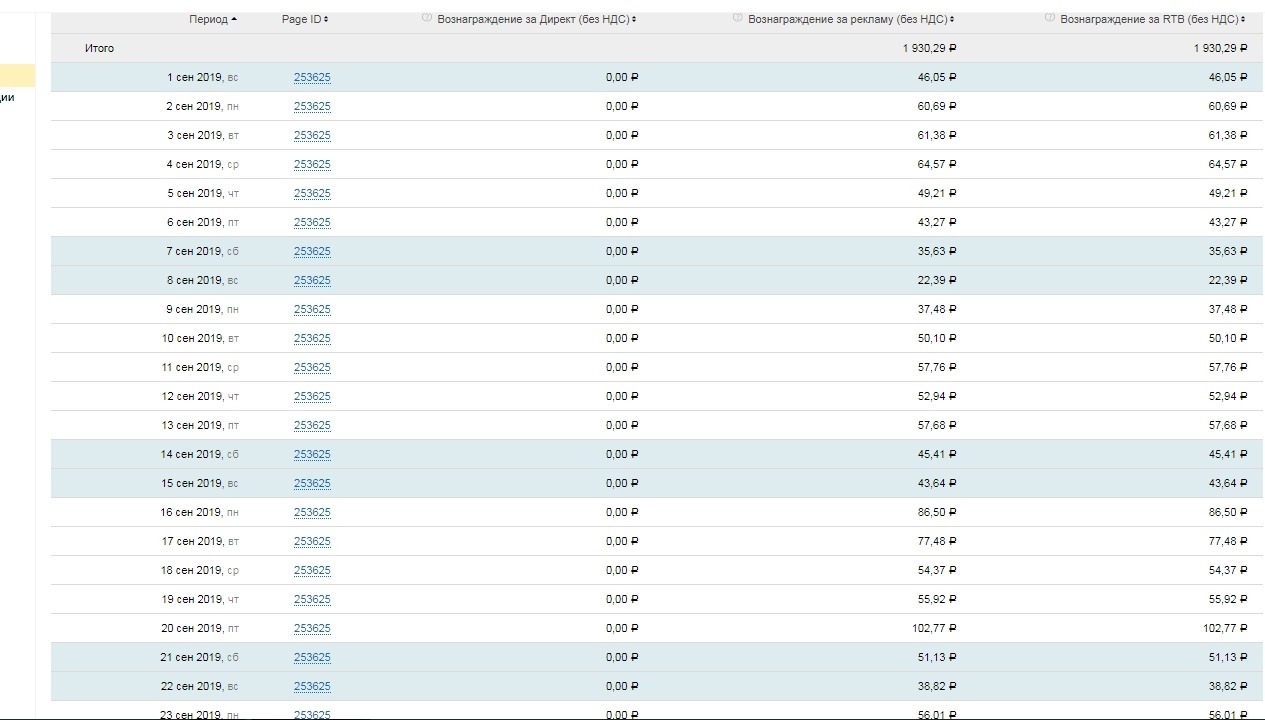The height and width of the screenshot is (720, 1265).
Task: Open Page ID 253625 link for 20 сен 2019
Action: click(x=312, y=628)
